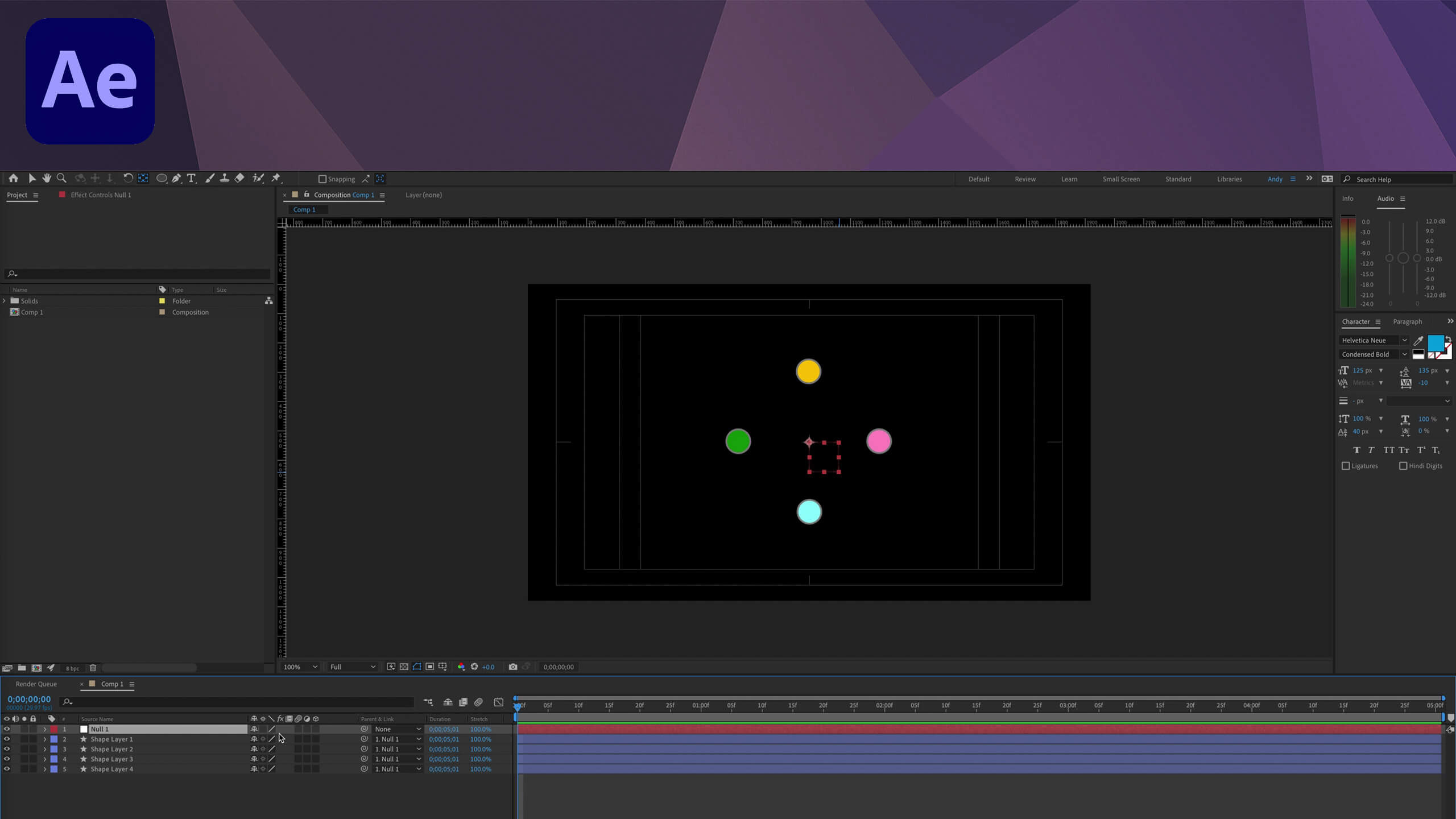Screen dimensions: 1456x819
Task: Toggle visibility of Null 1
Action: [7, 729]
